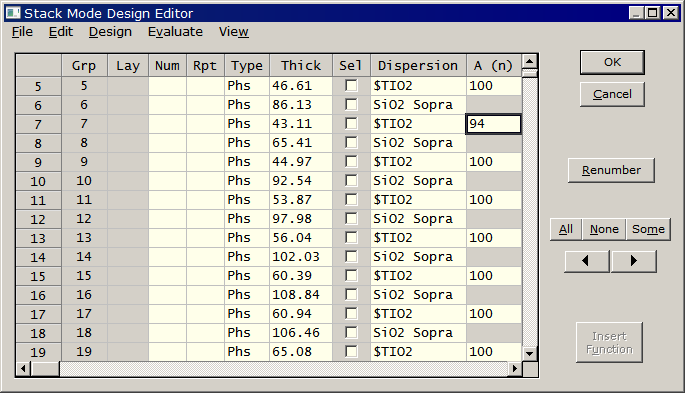Click the A (n) field showing 94
The width and height of the screenshot is (685, 393).
pyautogui.click(x=494, y=124)
